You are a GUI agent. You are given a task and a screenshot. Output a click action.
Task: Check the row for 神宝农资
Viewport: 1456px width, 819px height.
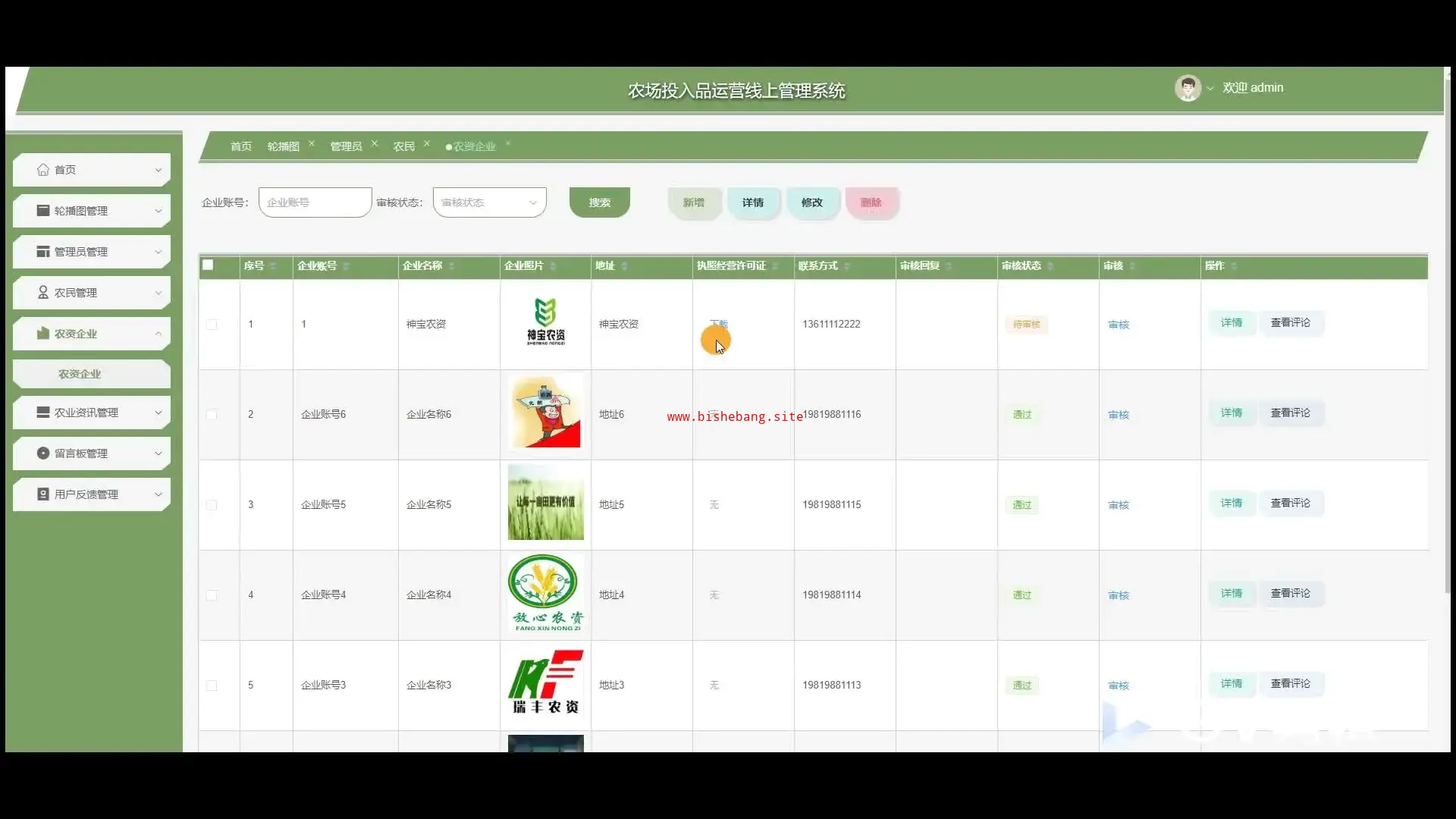(212, 325)
